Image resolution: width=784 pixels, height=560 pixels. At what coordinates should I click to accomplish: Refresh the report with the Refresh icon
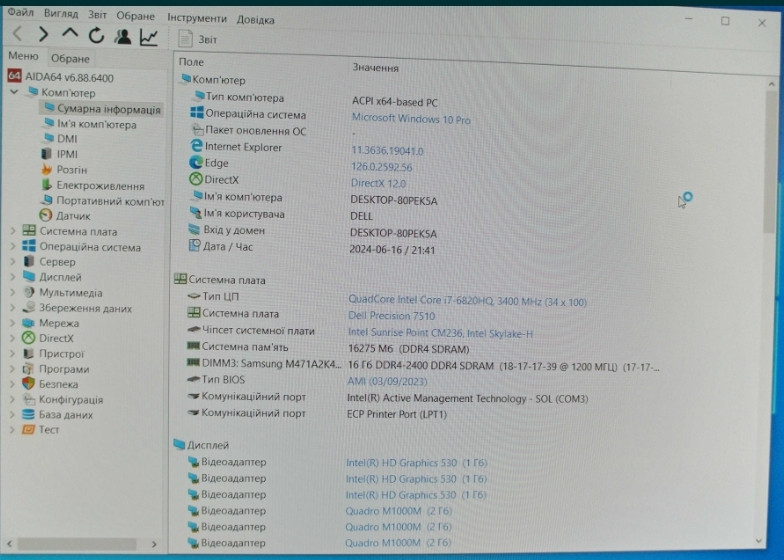click(96, 36)
